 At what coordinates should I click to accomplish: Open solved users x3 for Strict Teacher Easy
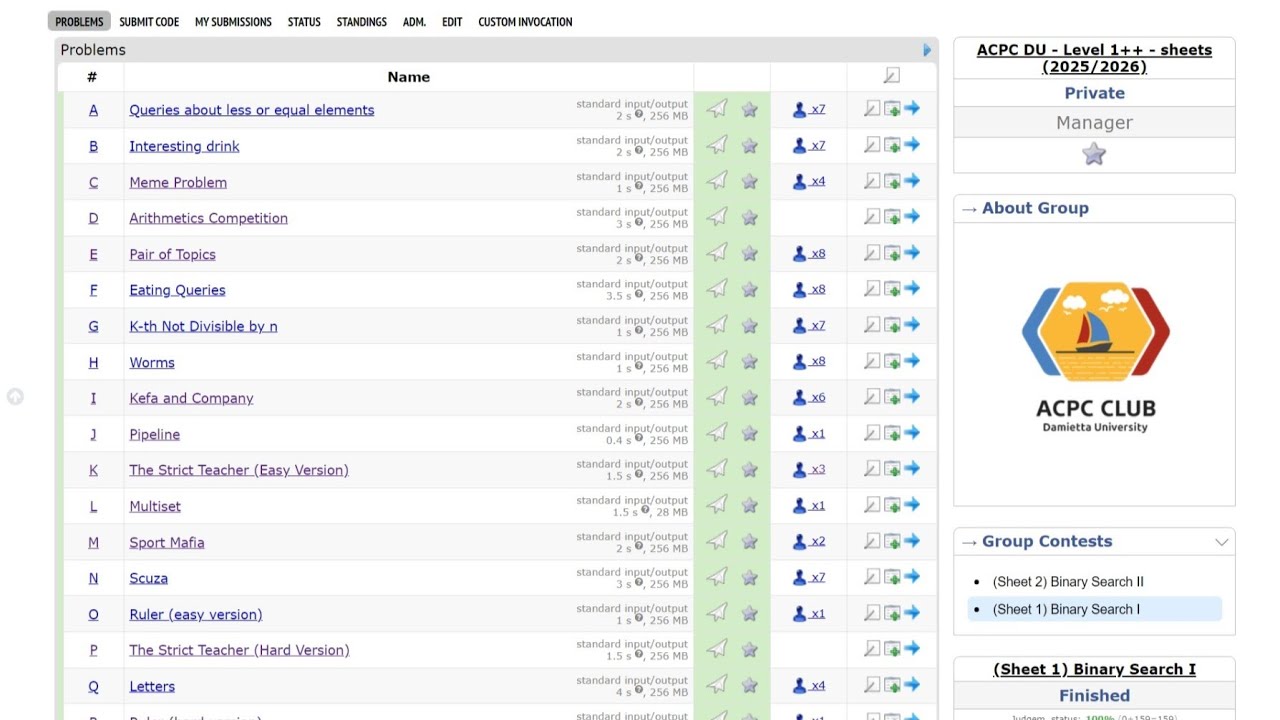(809, 469)
